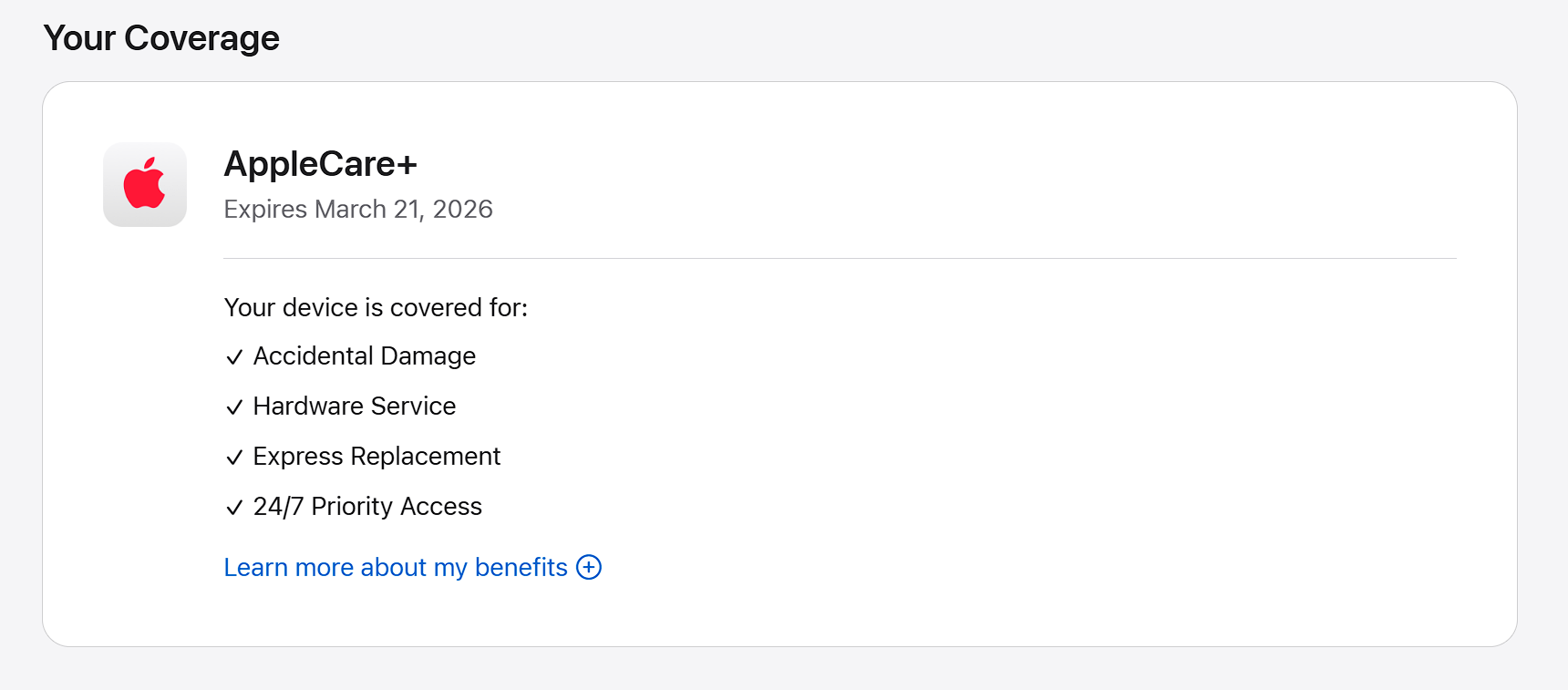Click the checkmark beside 24/7 Priority Access
Screen dimensions: 1568x690
(x=234, y=508)
